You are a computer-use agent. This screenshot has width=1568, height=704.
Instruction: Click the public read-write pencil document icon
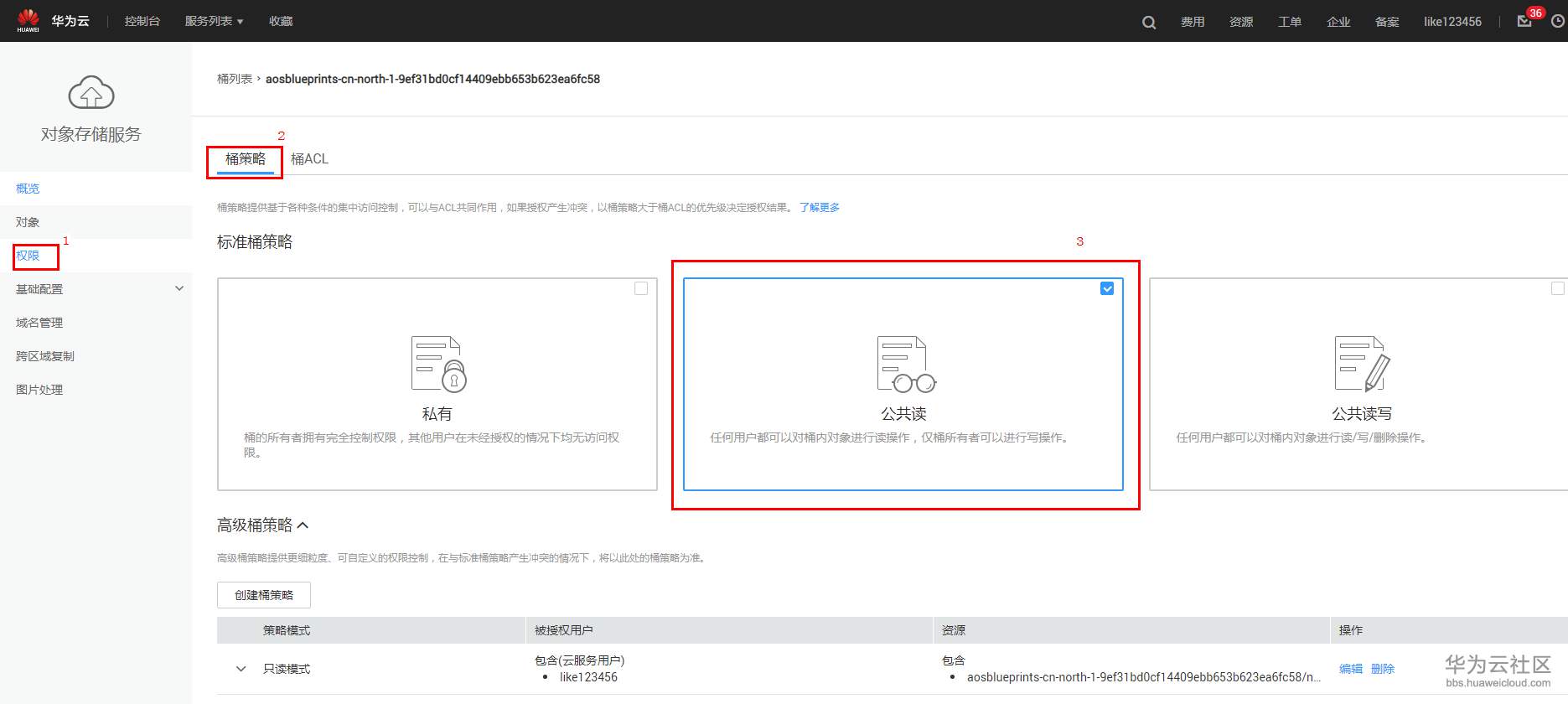point(1362,364)
